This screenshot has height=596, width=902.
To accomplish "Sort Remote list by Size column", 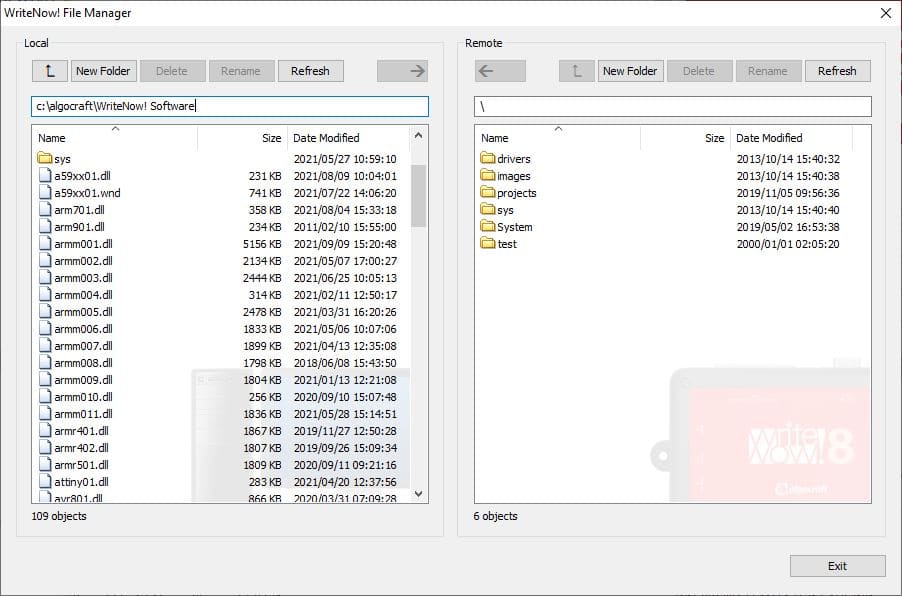I will tap(685, 138).
